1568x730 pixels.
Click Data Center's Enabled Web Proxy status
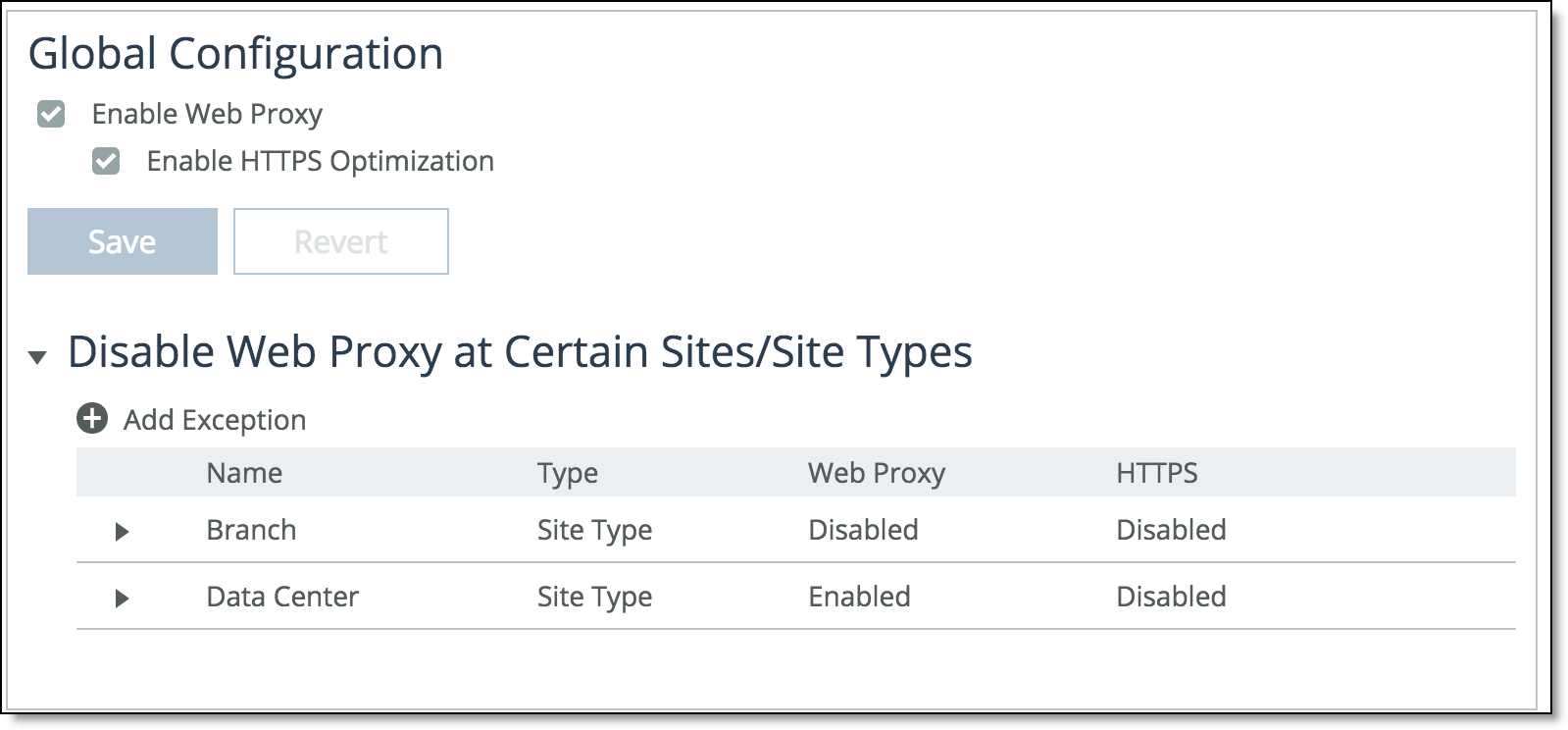tap(859, 597)
